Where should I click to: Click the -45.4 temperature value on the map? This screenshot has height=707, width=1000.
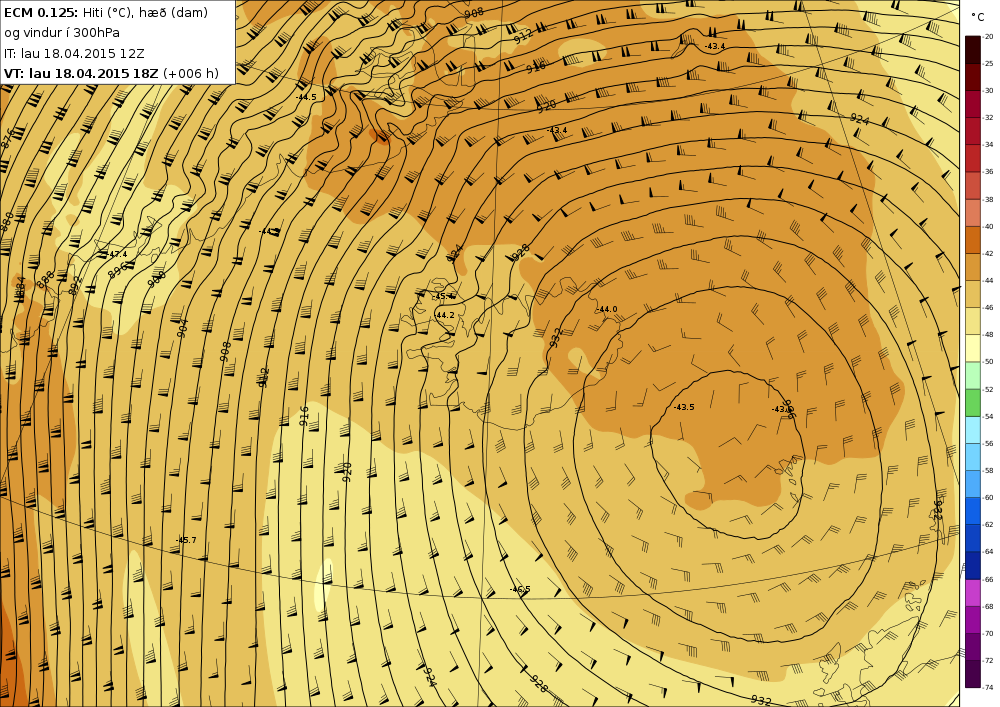click(x=445, y=296)
